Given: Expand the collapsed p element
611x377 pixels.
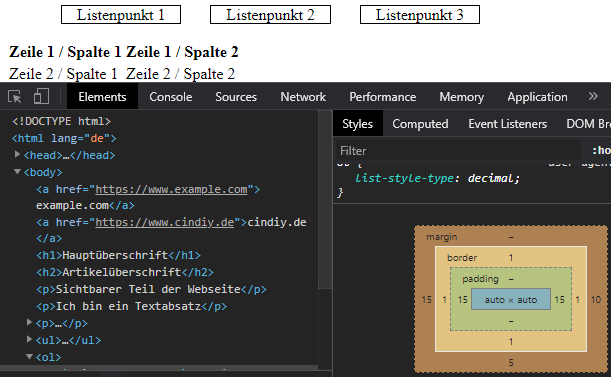Looking at the screenshot, I should pos(29,322).
